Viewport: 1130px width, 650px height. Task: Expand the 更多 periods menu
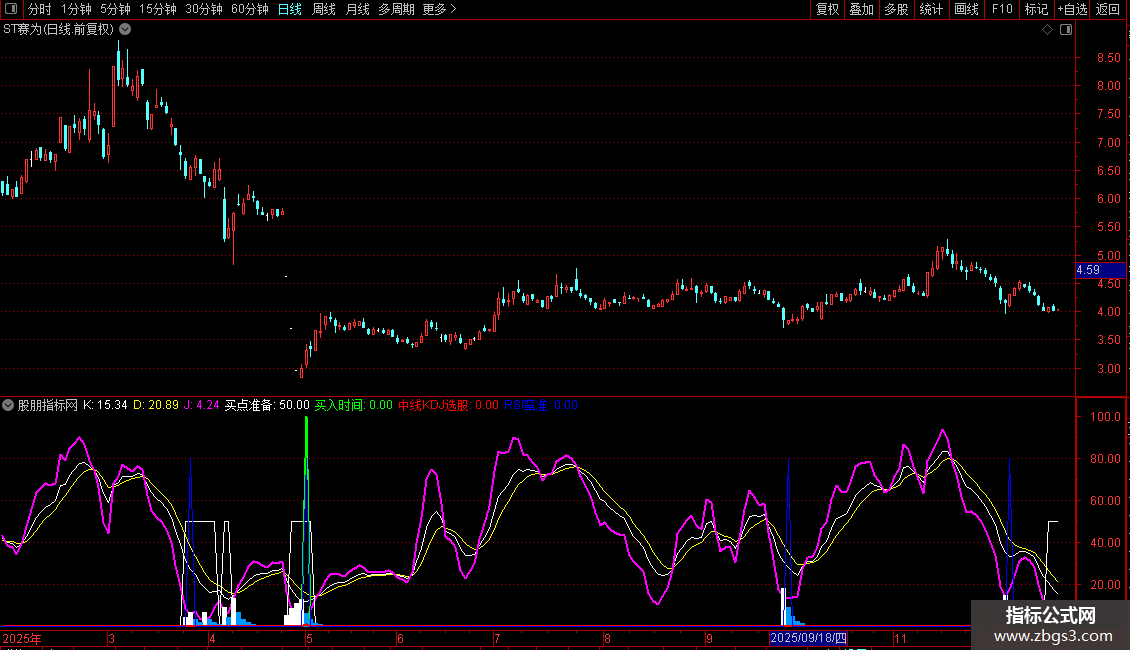(439, 10)
